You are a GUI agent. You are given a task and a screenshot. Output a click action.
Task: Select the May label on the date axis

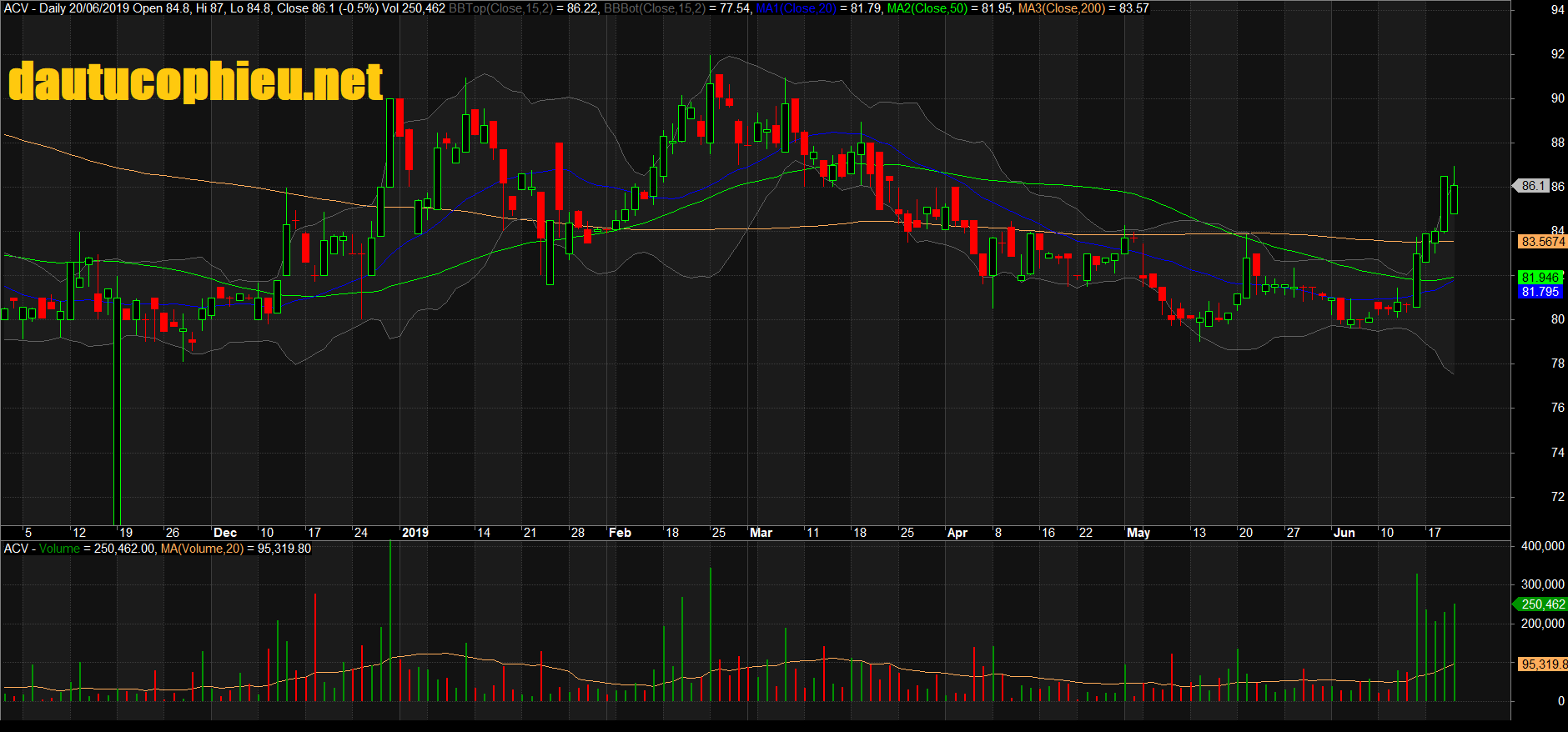1138,533
